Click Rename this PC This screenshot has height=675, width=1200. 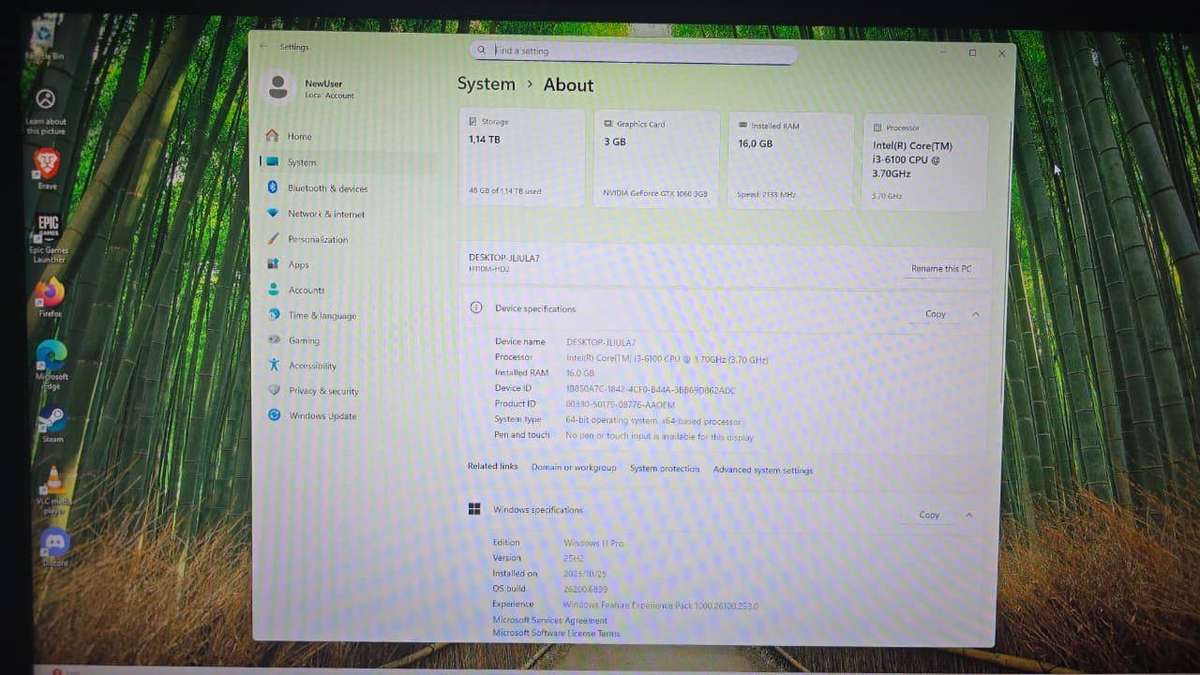(939, 268)
